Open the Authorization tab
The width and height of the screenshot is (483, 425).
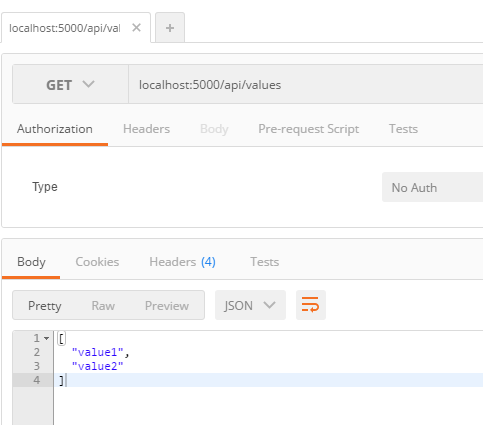click(x=55, y=129)
